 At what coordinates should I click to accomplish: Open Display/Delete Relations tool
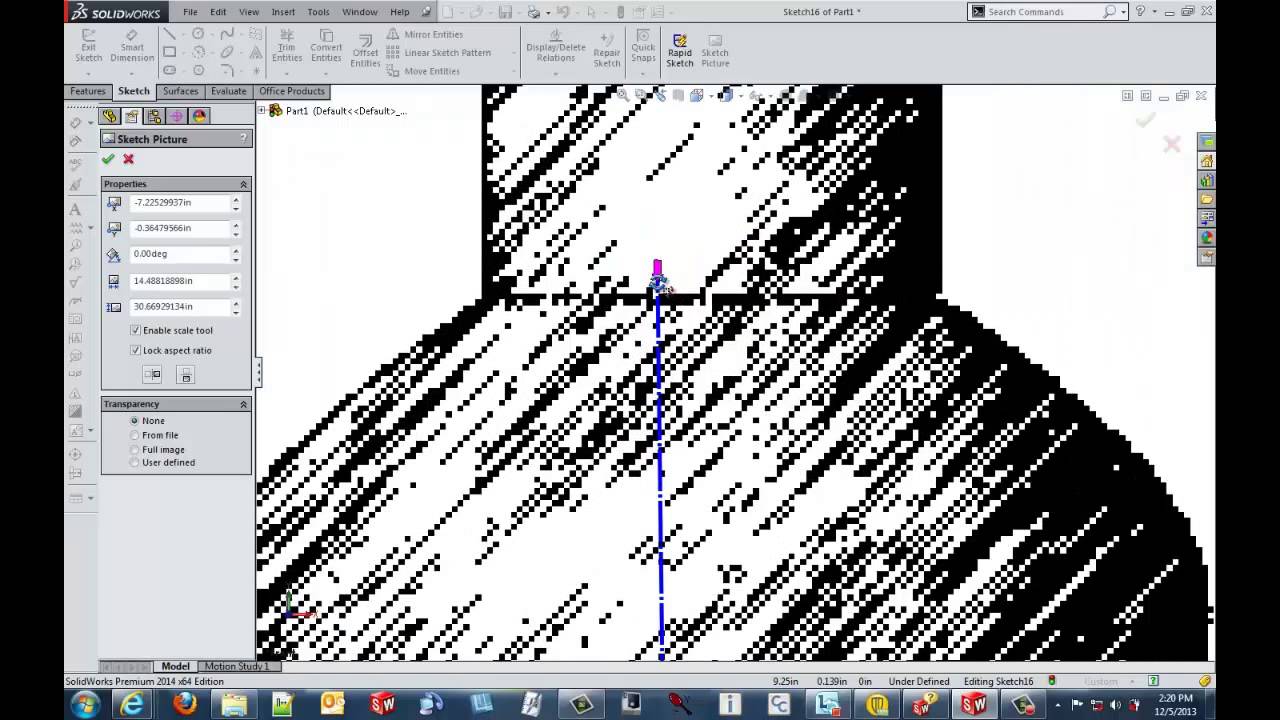[x=556, y=46]
